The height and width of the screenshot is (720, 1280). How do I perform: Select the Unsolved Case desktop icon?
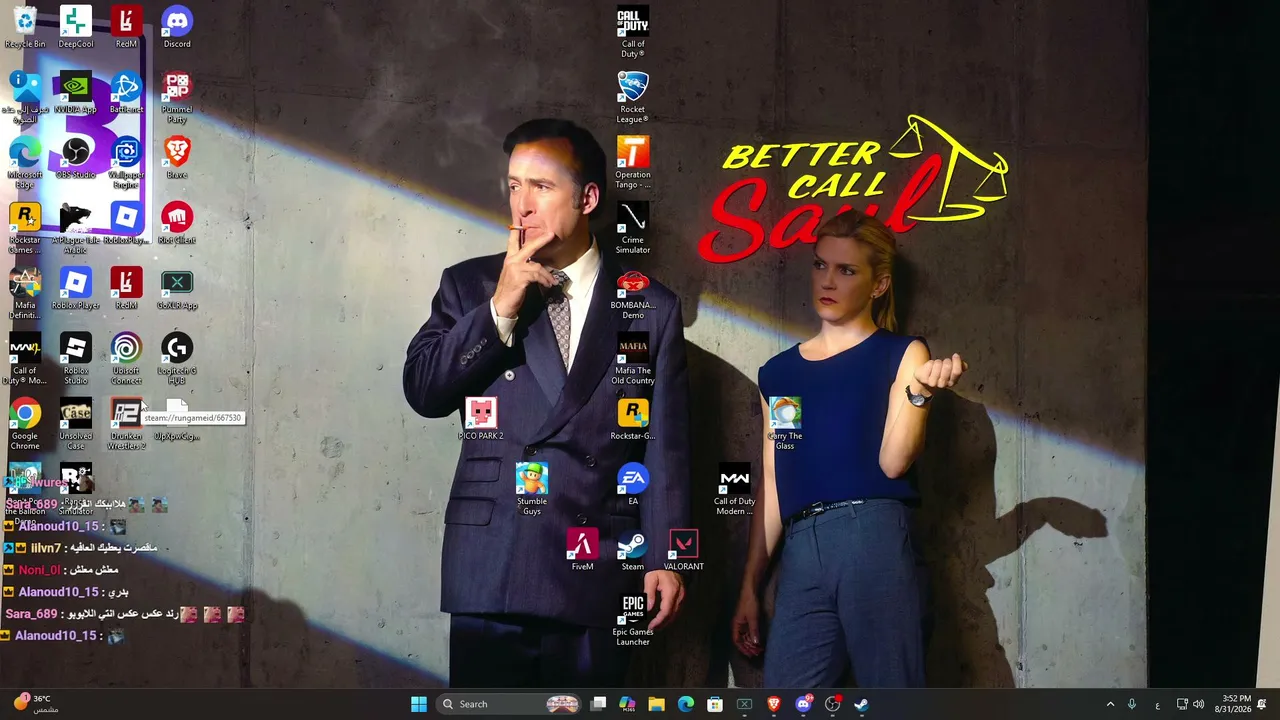coord(76,425)
